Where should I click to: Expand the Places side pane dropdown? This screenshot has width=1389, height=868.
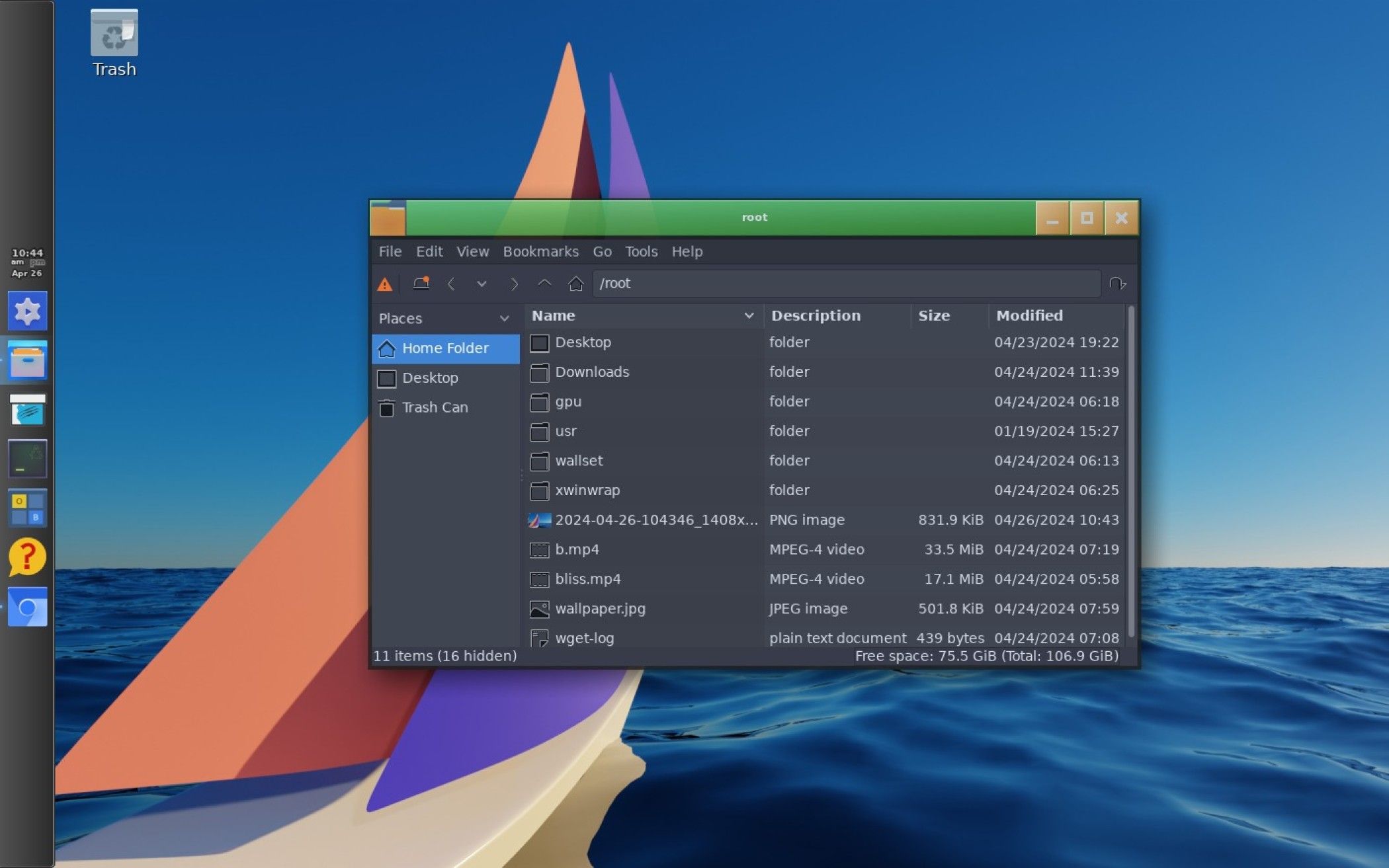coord(504,319)
